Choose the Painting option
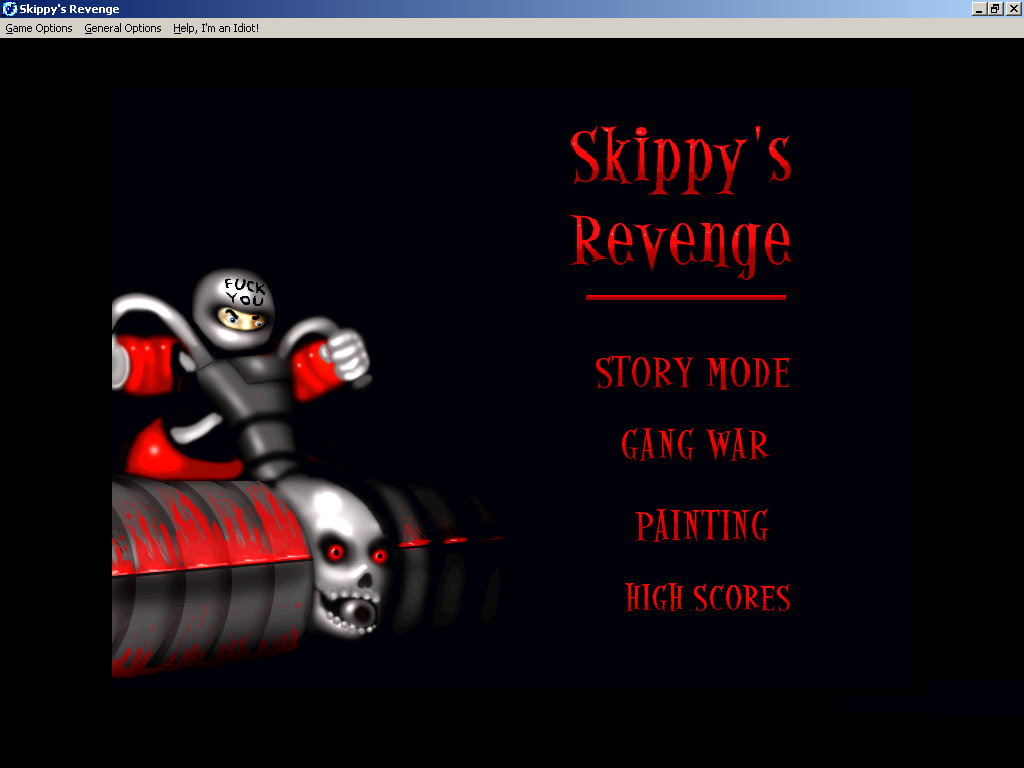Image resolution: width=1024 pixels, height=768 pixels. point(702,526)
